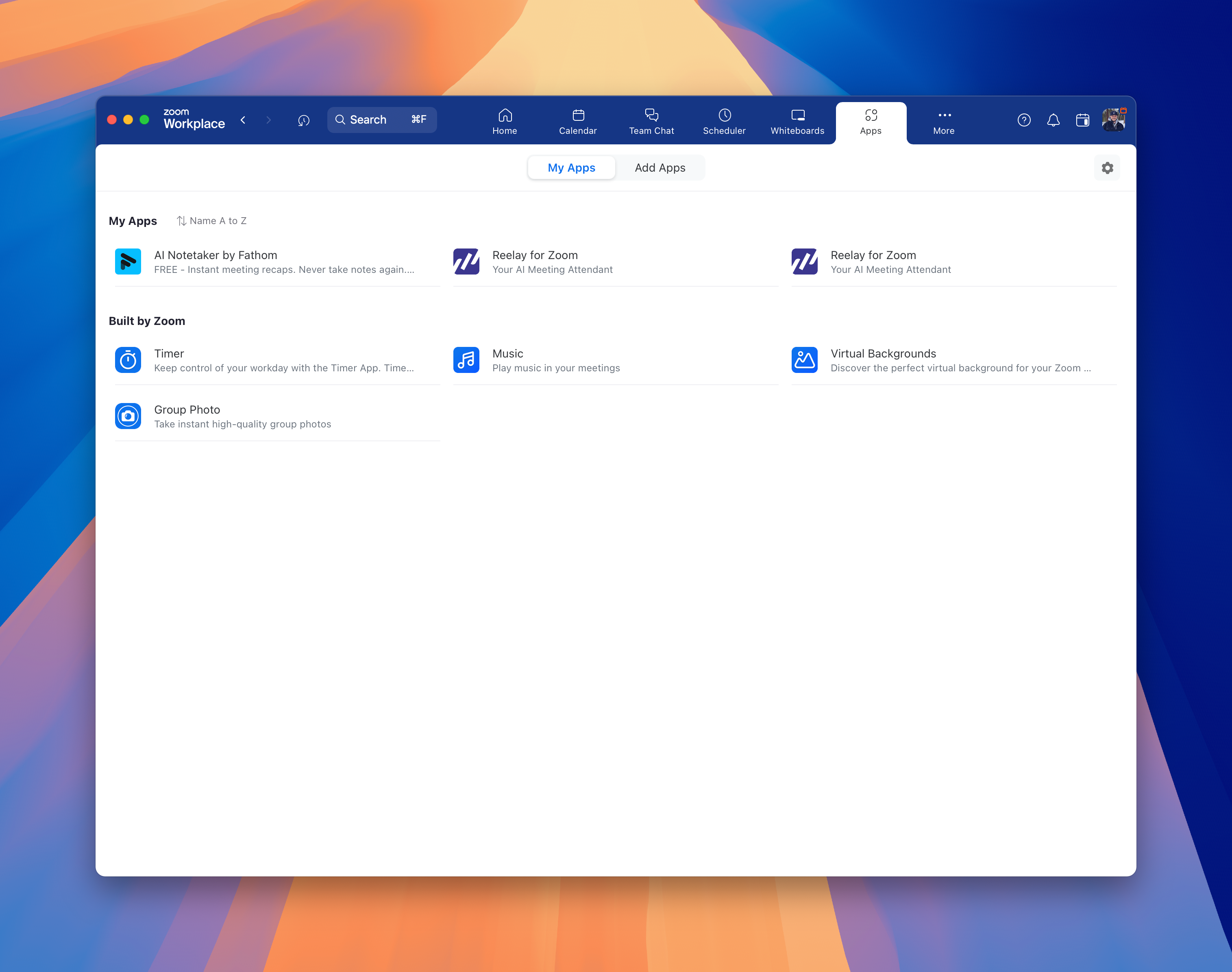This screenshot has height=972, width=1232.
Task: Open the help question mark icon
Action: (x=1024, y=120)
